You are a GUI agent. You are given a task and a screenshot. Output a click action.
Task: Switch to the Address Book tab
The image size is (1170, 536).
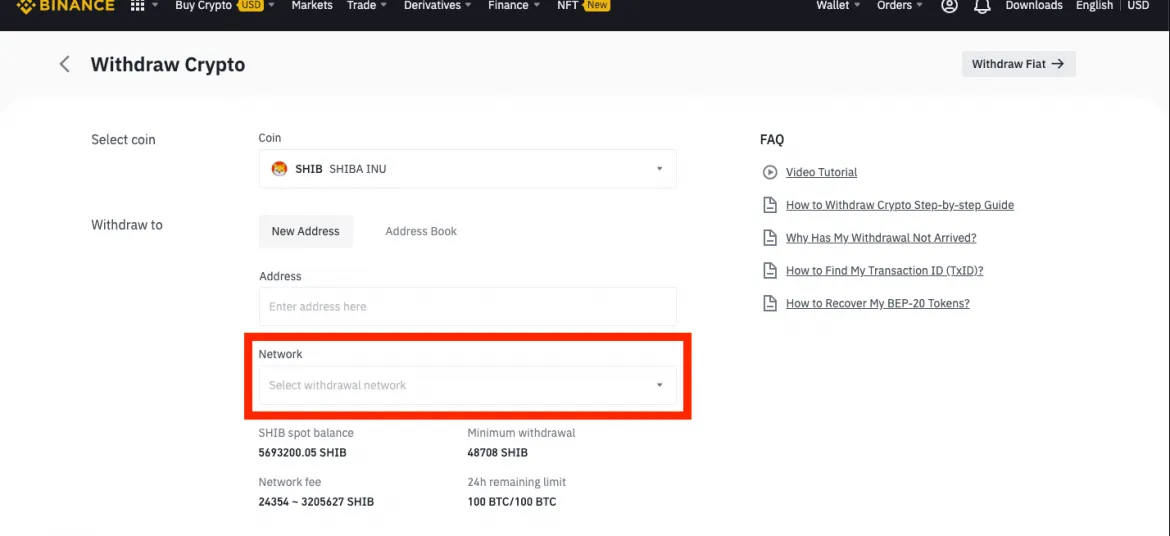pos(421,231)
